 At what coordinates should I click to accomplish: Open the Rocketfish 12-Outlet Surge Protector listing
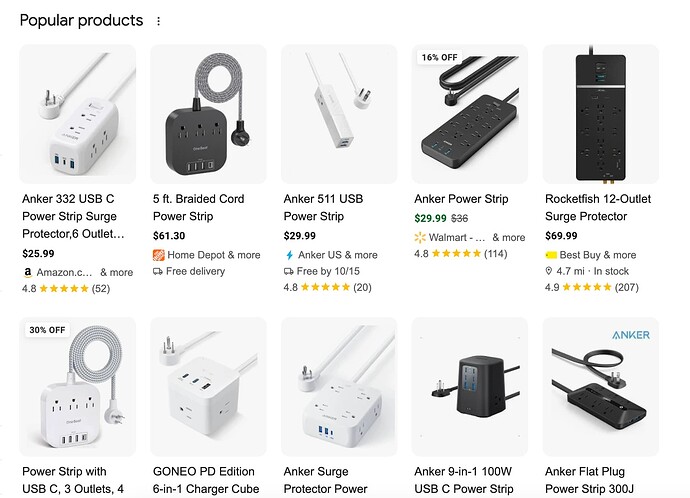[x=599, y=207]
